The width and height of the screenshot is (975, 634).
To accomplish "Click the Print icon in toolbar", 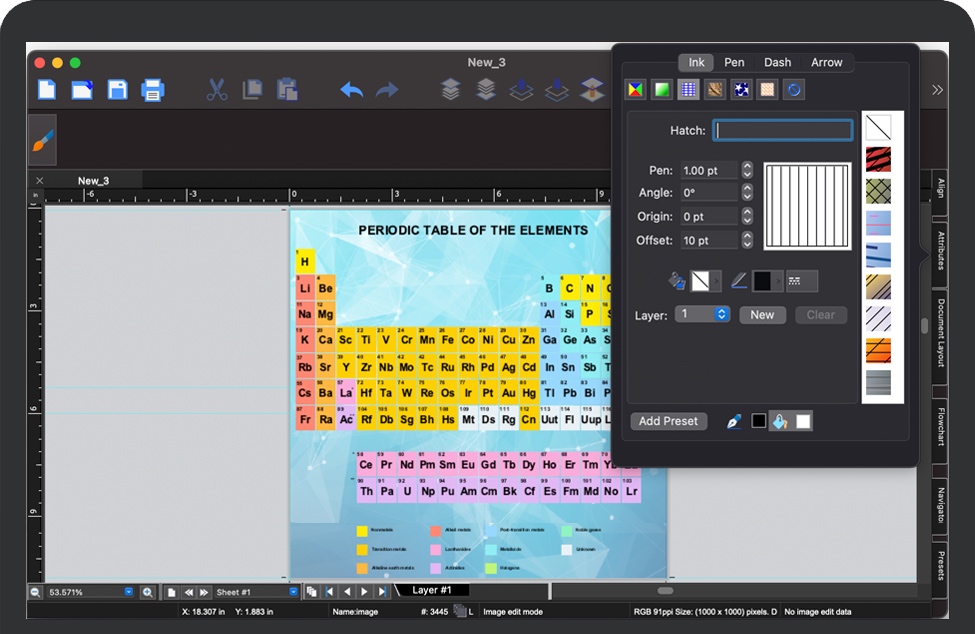I will click(x=152, y=90).
